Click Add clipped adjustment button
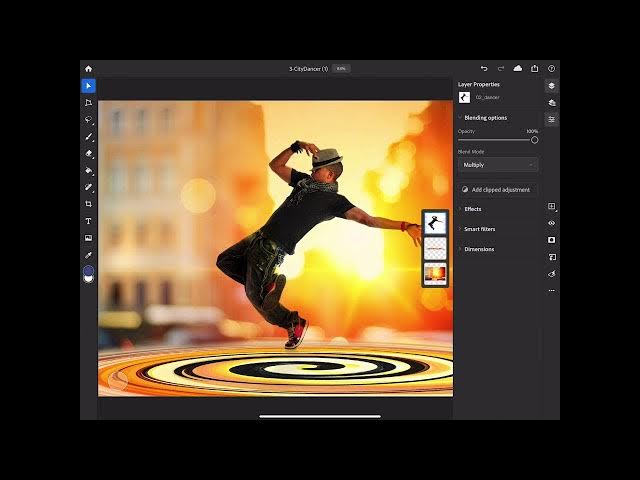 coord(498,189)
